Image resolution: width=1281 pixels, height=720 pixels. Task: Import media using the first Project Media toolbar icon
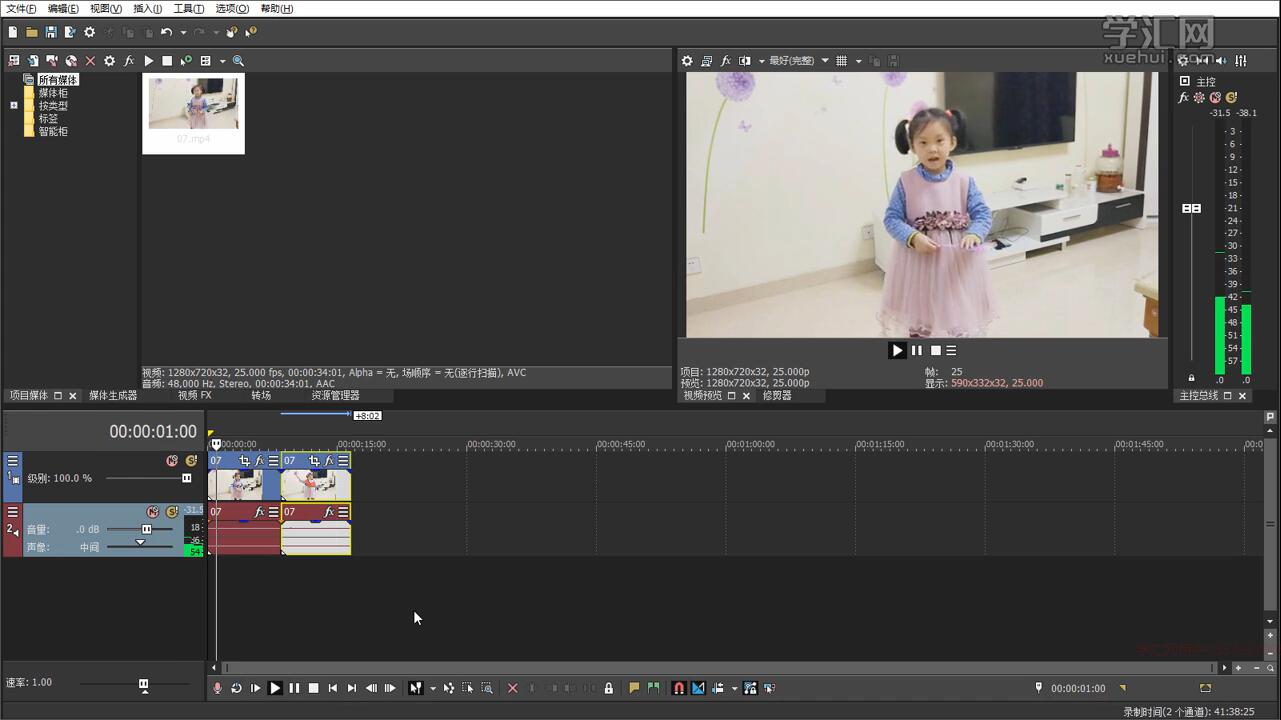tap(13, 61)
